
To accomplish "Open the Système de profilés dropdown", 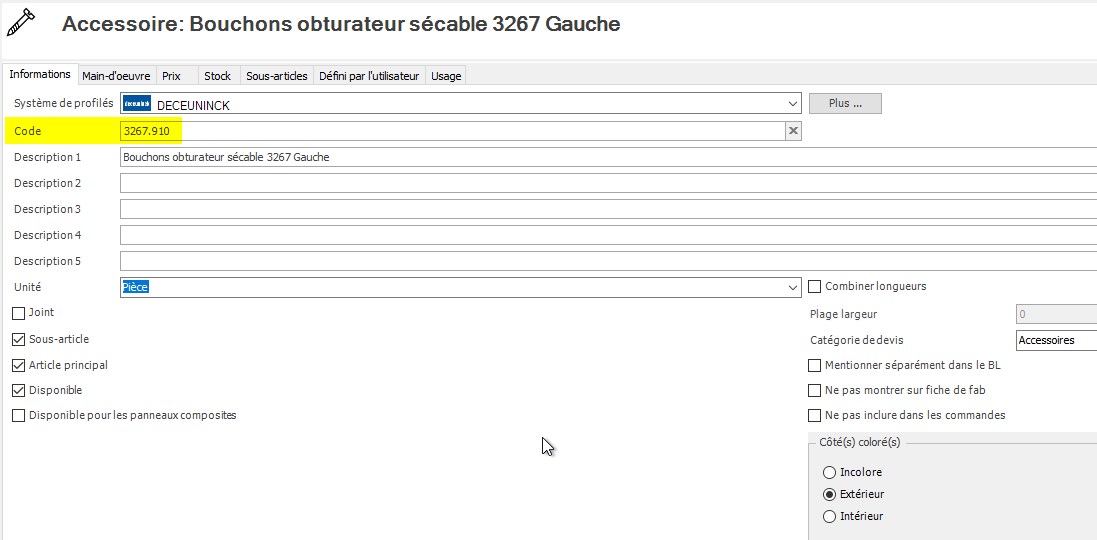I will 793,103.
